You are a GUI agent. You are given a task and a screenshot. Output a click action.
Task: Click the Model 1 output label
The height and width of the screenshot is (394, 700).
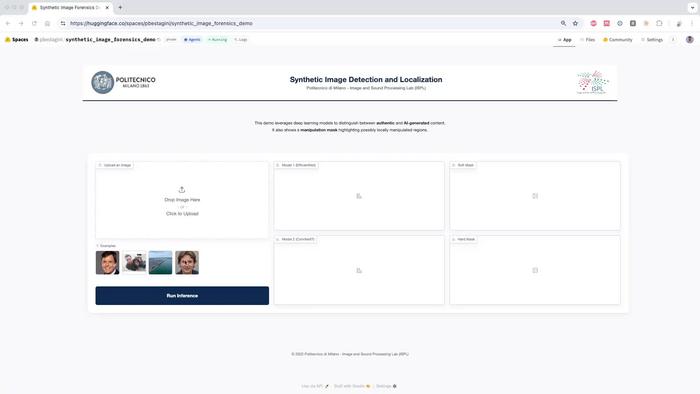tap(296, 165)
